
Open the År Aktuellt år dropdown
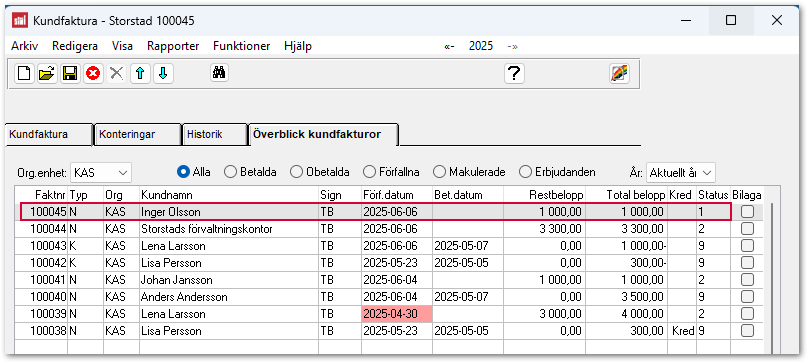[x=681, y=172]
